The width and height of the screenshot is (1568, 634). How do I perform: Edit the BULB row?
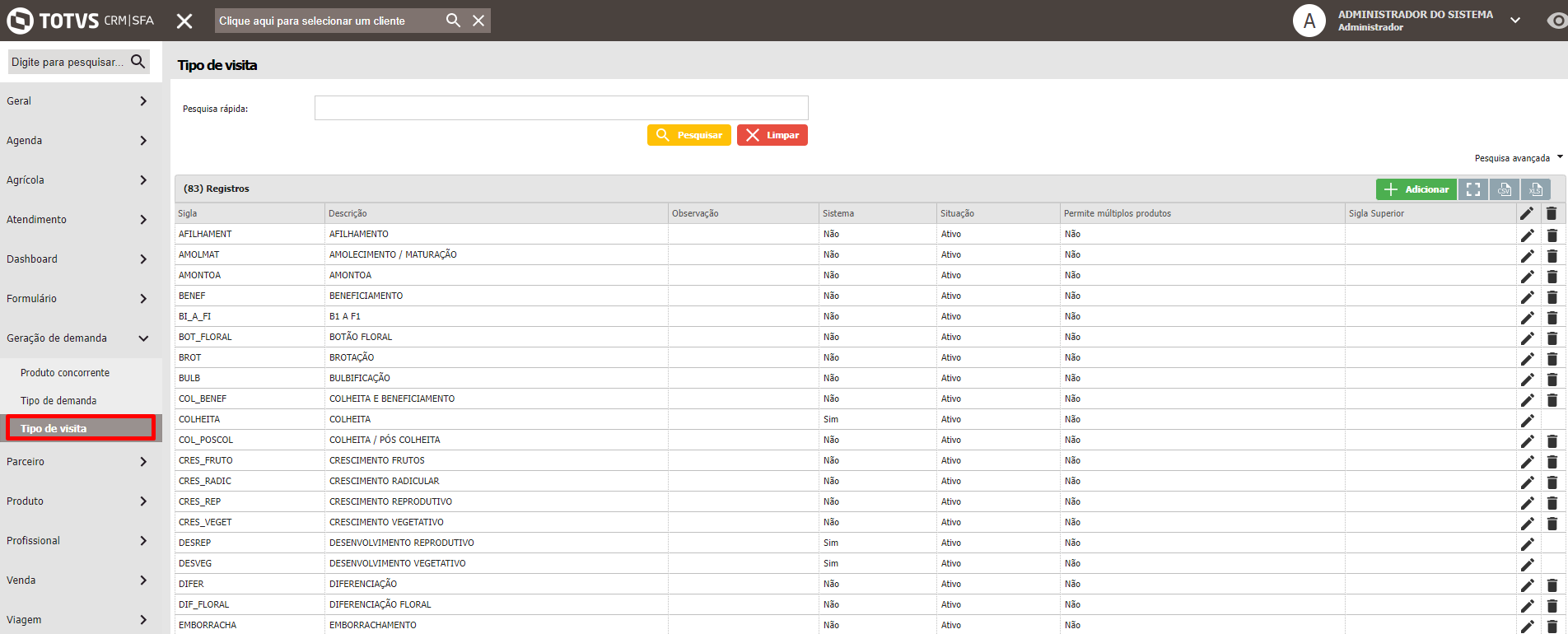pyautogui.click(x=1527, y=379)
